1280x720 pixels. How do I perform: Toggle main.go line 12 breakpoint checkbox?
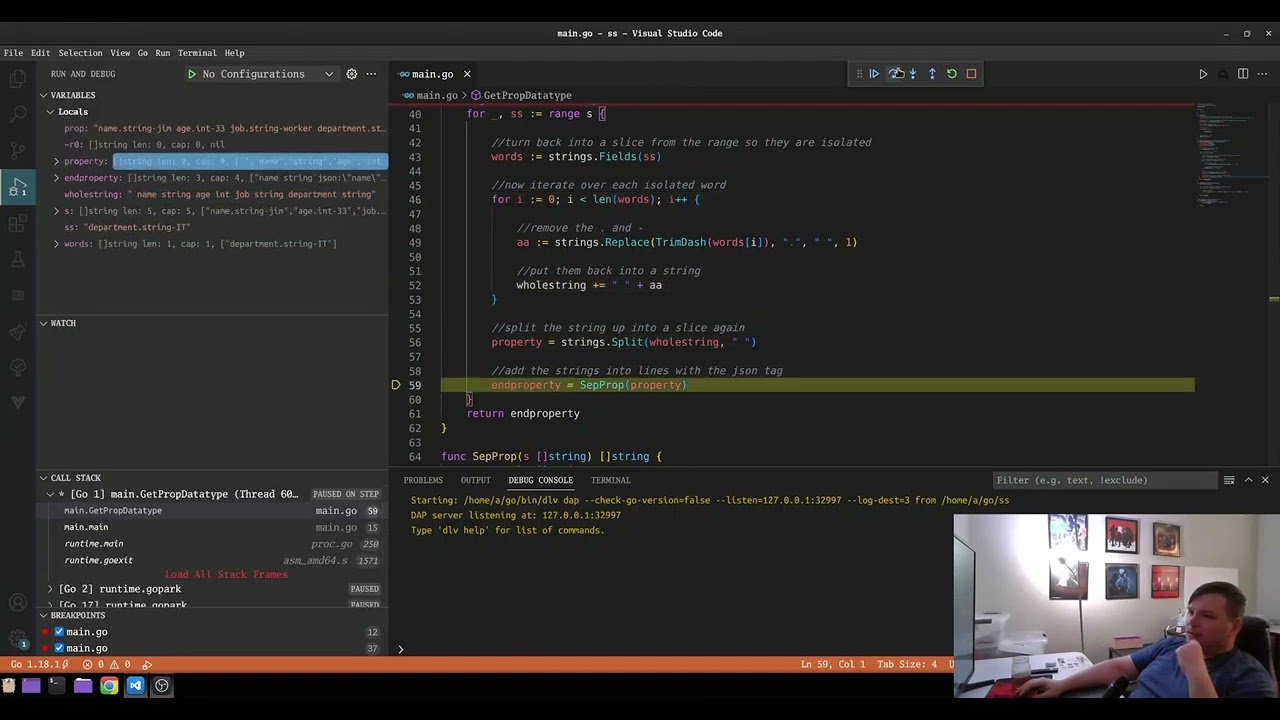point(59,632)
